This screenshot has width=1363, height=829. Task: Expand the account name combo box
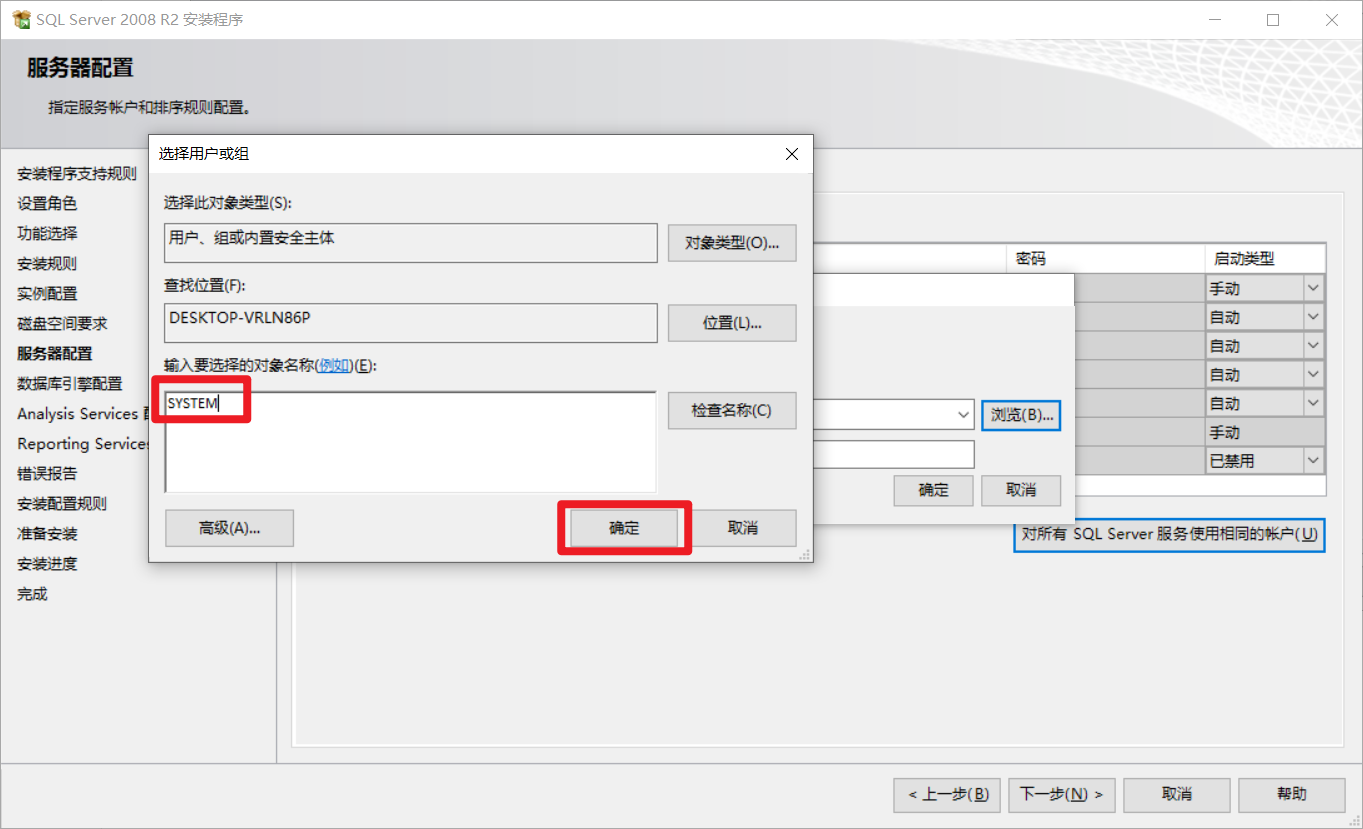[x=964, y=414]
